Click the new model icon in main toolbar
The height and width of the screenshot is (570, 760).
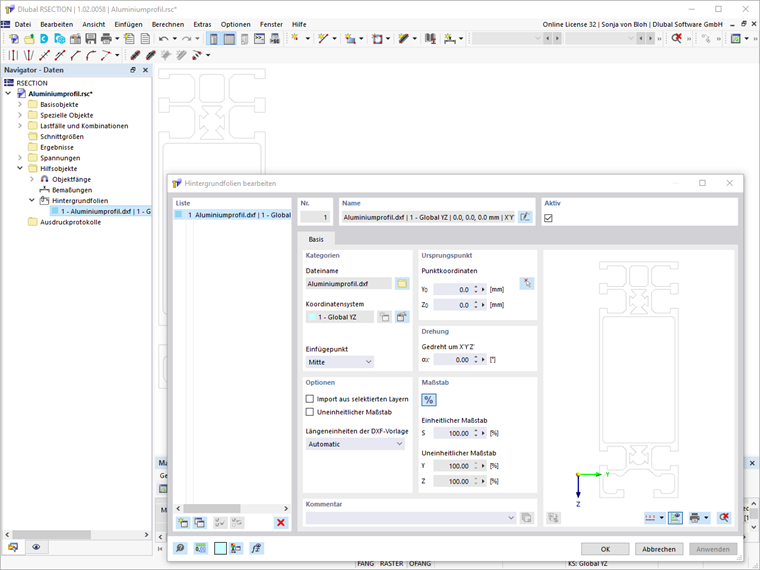pyautogui.click(x=14, y=39)
